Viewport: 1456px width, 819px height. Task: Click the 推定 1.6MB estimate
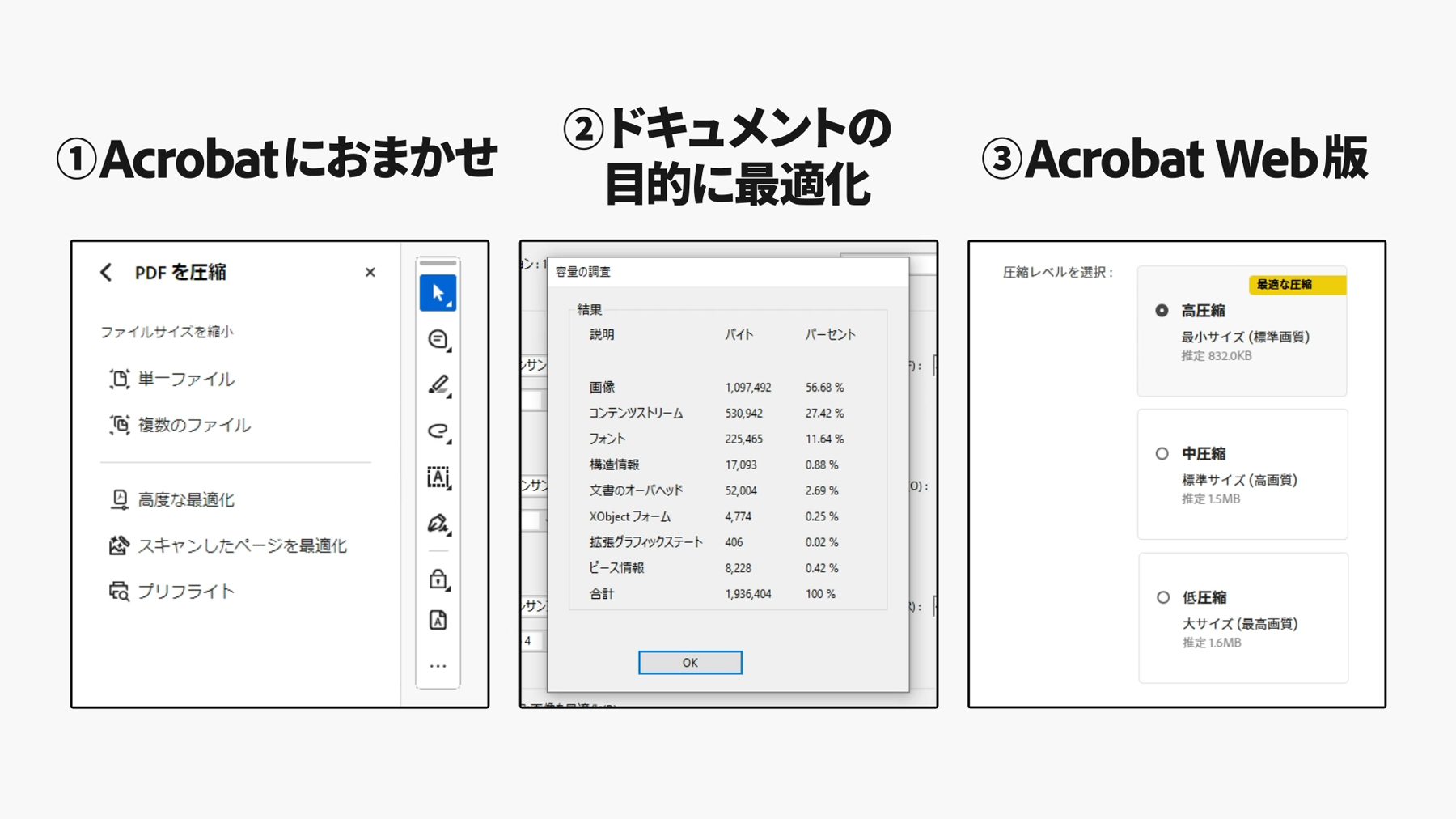click(x=1212, y=643)
